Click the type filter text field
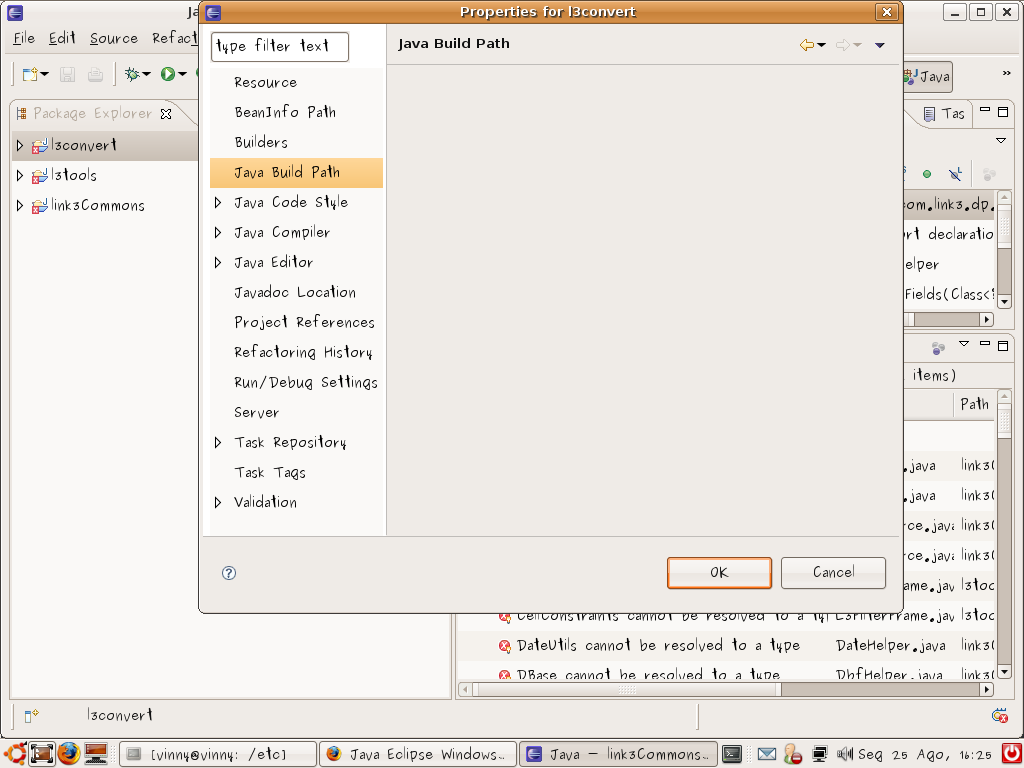1024x768 pixels. (x=280, y=47)
